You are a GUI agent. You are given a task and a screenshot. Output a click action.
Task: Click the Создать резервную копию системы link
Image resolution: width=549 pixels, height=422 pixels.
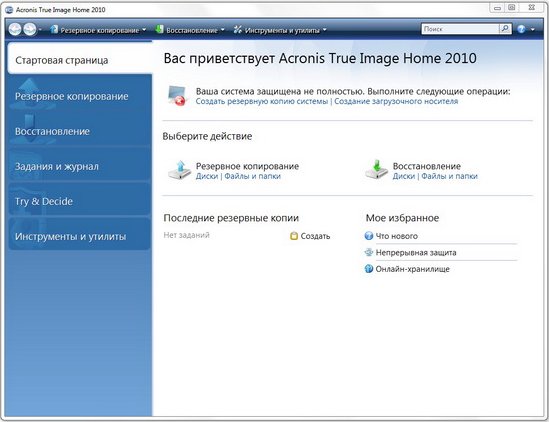pos(262,102)
